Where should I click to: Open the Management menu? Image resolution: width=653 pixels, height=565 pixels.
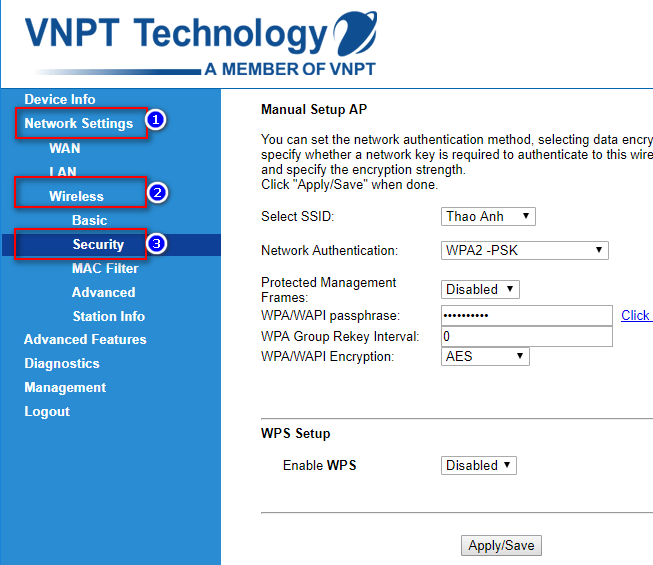click(65, 387)
